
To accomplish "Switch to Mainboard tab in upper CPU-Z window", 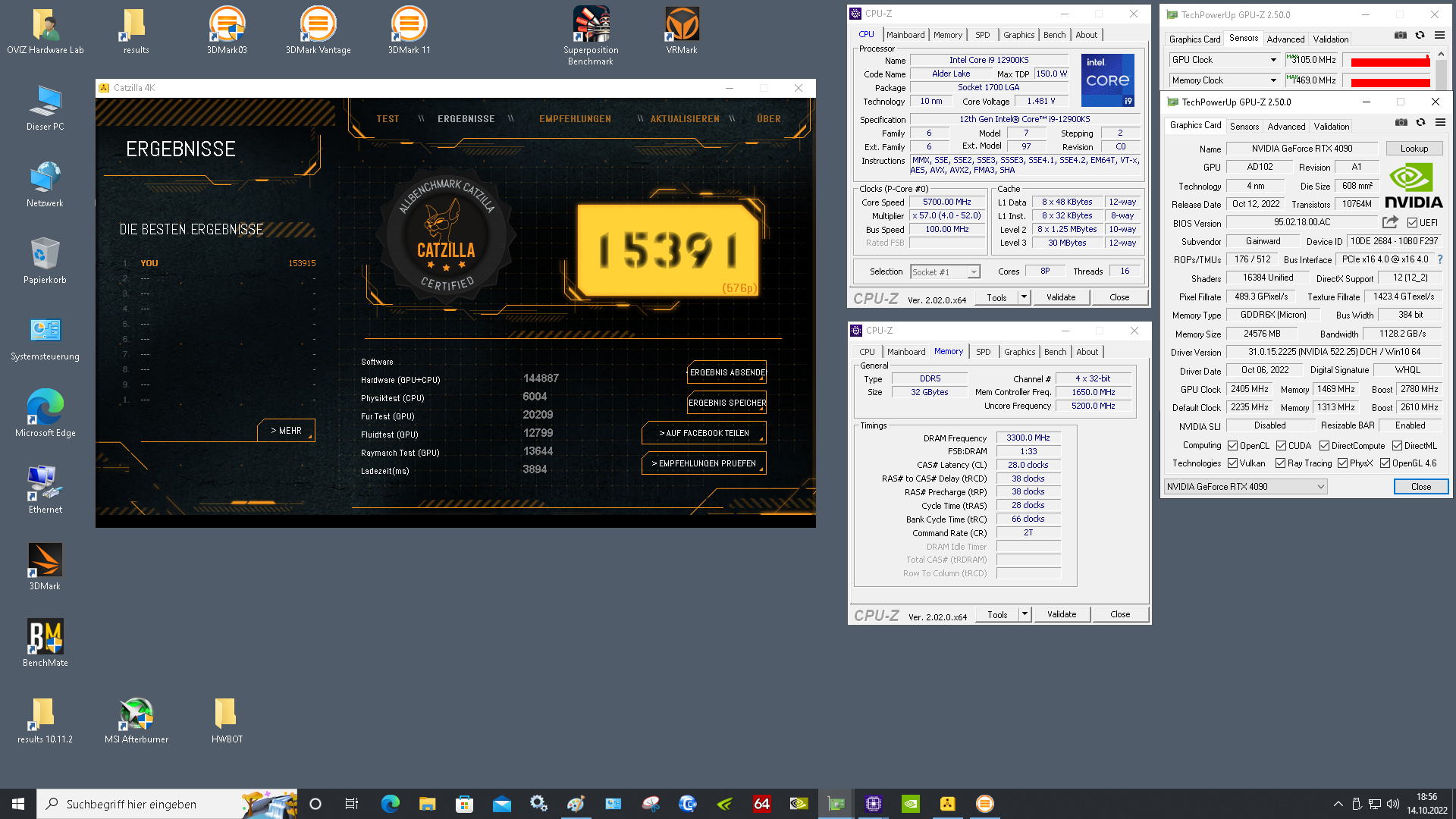I will click(x=905, y=35).
